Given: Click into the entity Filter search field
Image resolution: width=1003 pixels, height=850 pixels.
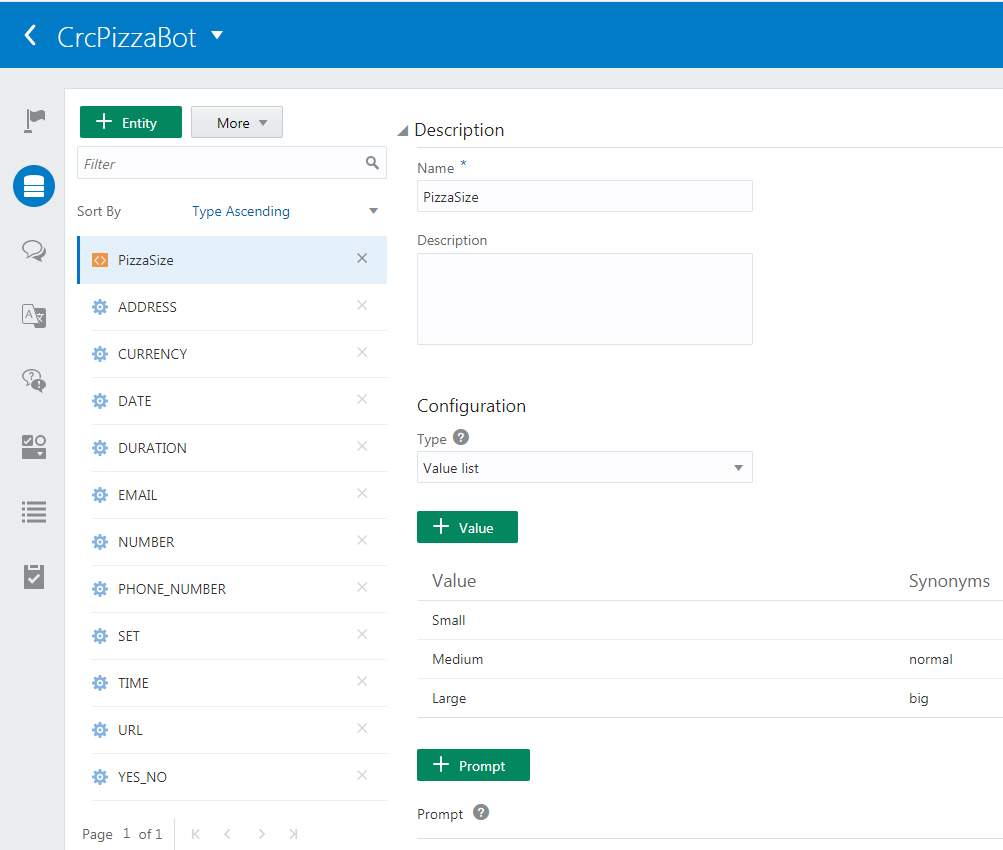Looking at the screenshot, I should tap(220, 164).
